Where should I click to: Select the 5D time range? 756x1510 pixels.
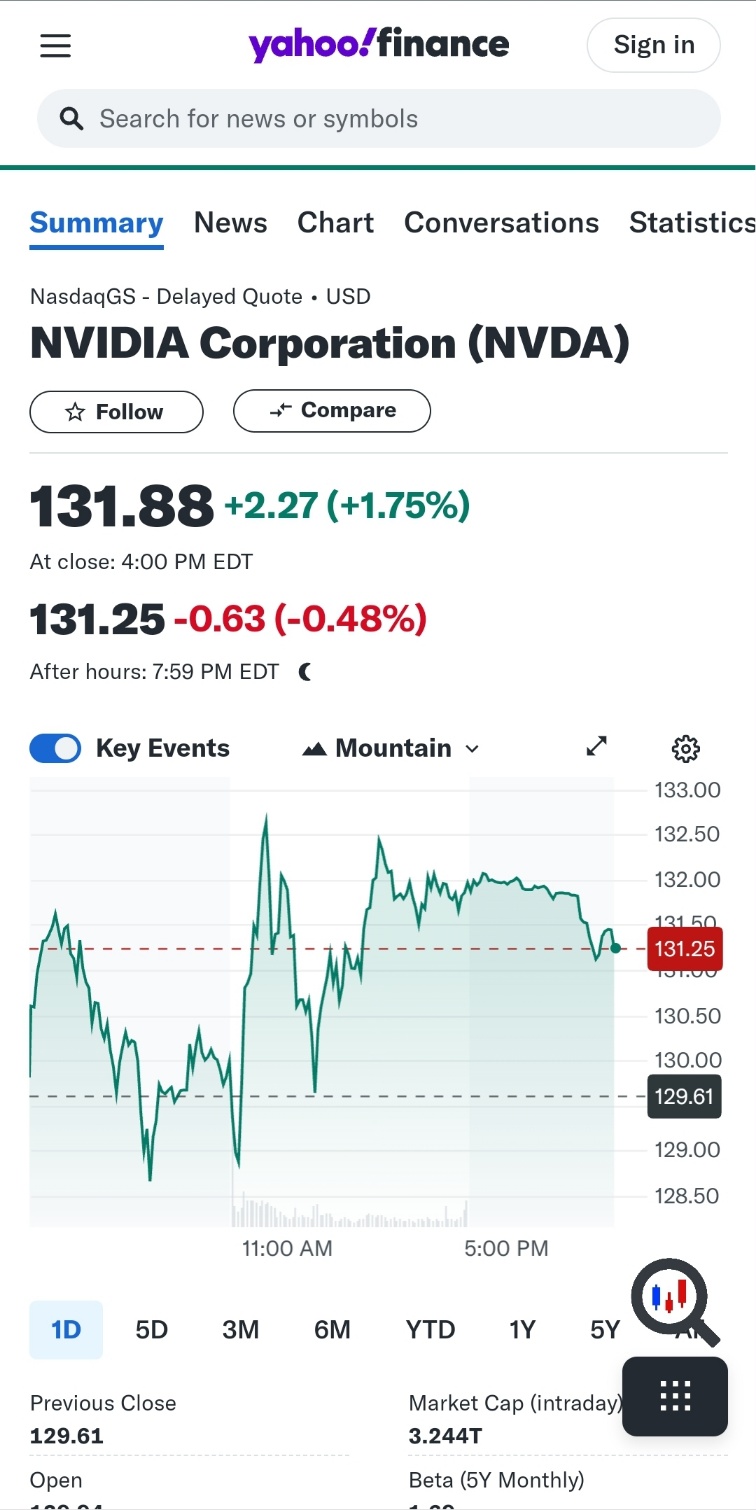152,1330
